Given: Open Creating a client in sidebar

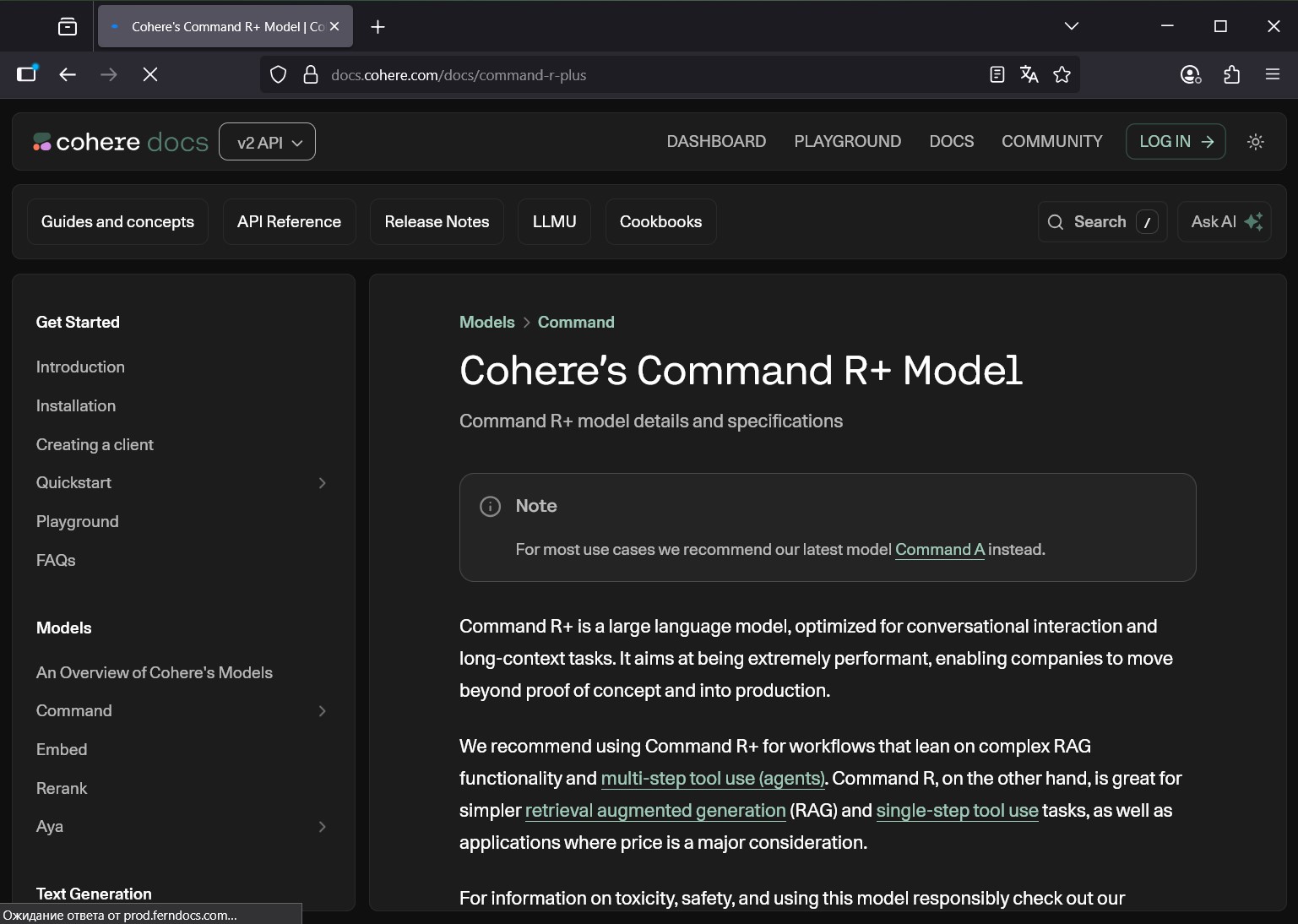Looking at the screenshot, I should pyautogui.click(x=95, y=444).
